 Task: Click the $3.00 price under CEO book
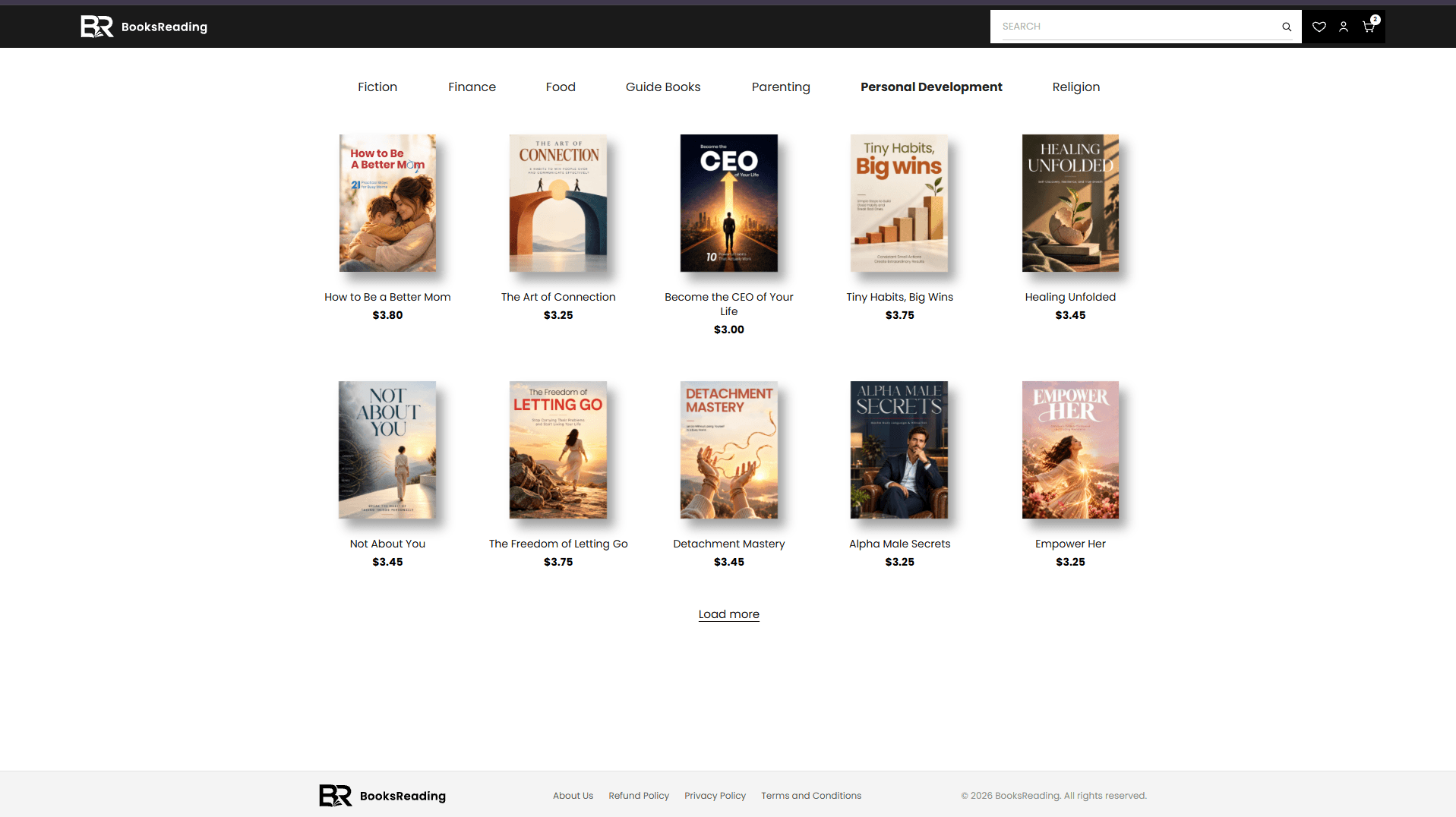click(x=729, y=330)
